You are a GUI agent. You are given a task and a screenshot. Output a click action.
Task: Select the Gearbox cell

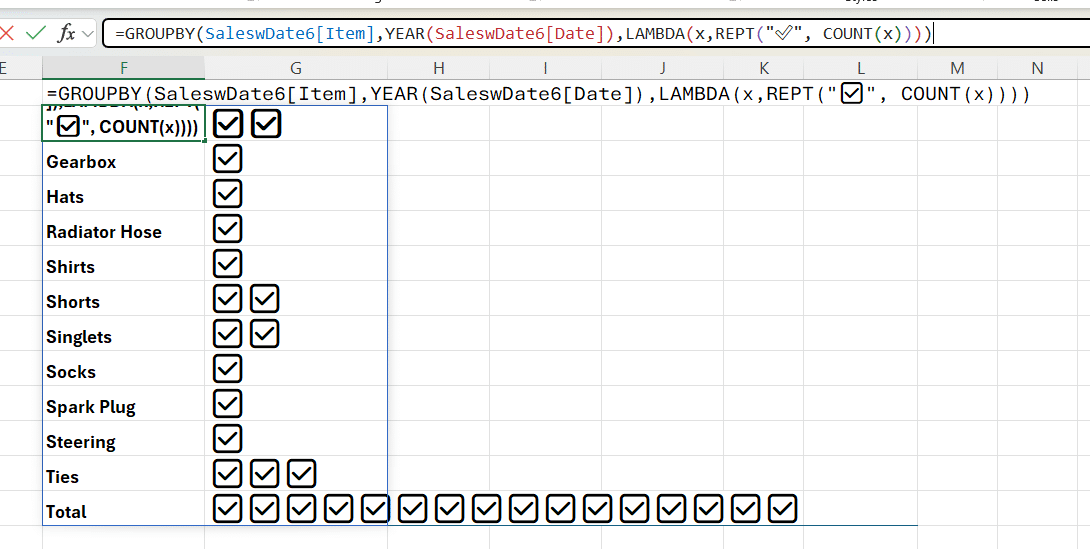(x=81, y=162)
